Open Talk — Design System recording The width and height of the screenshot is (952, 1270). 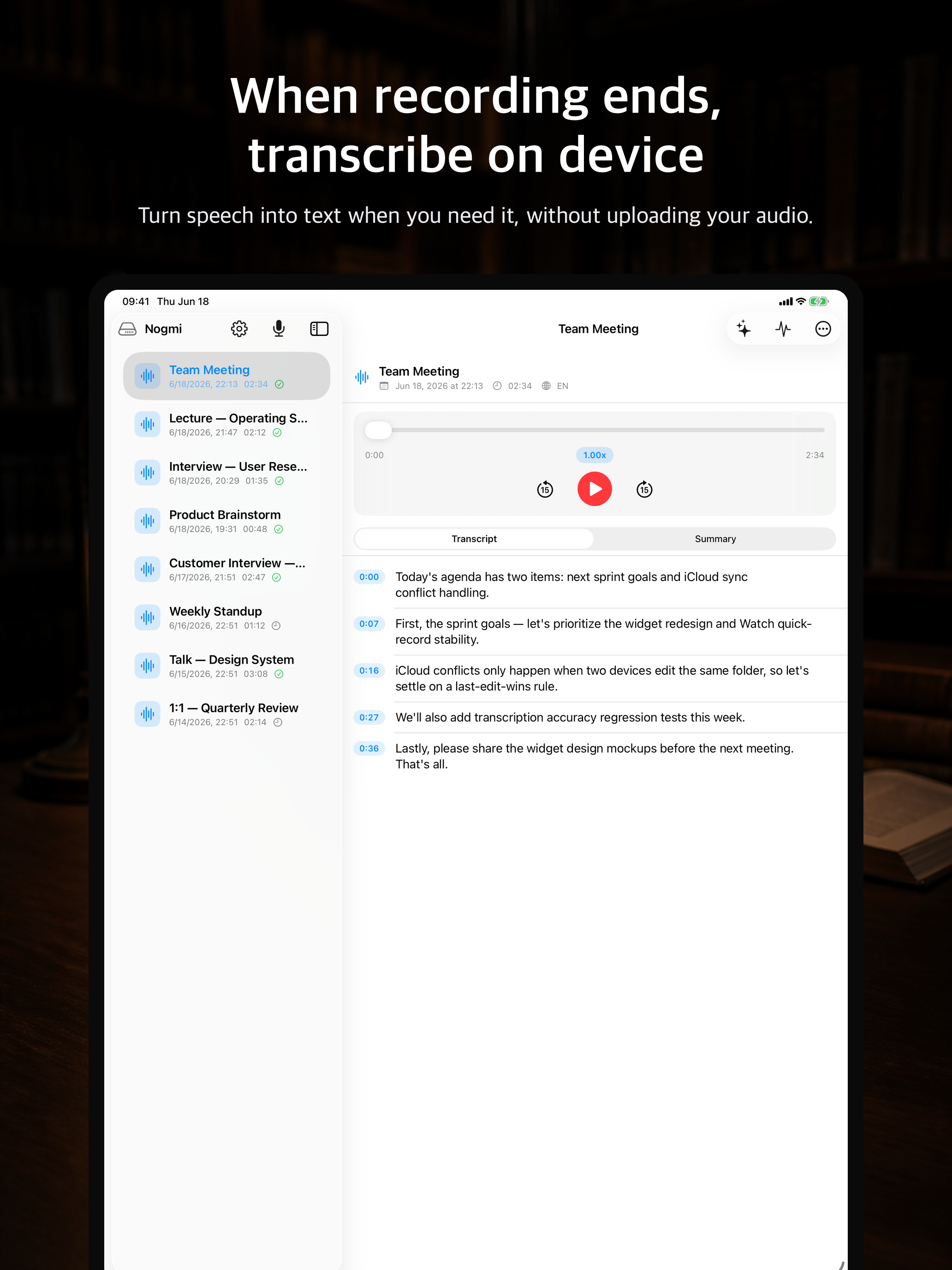click(x=226, y=665)
